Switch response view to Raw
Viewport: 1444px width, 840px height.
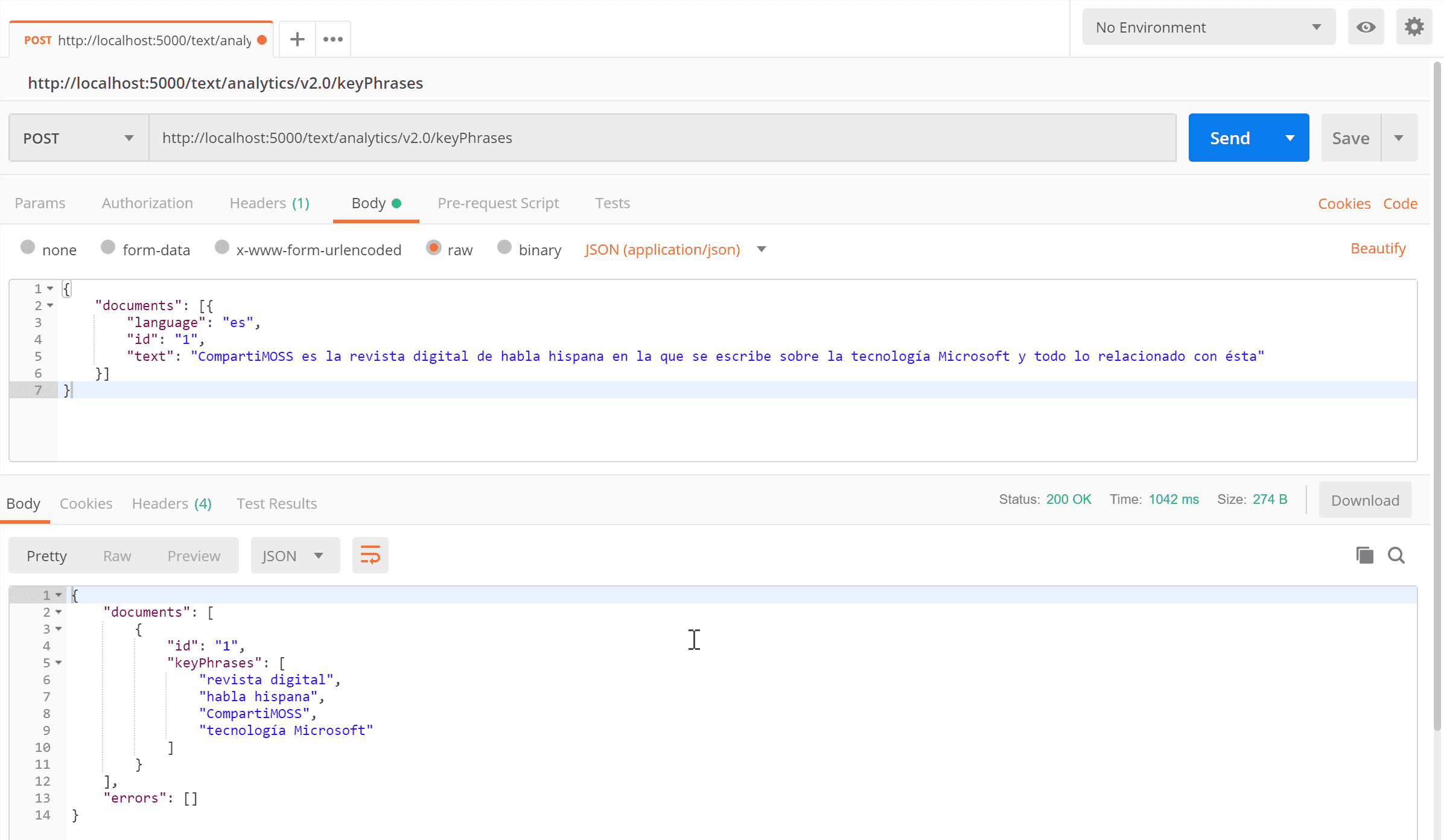(x=117, y=556)
